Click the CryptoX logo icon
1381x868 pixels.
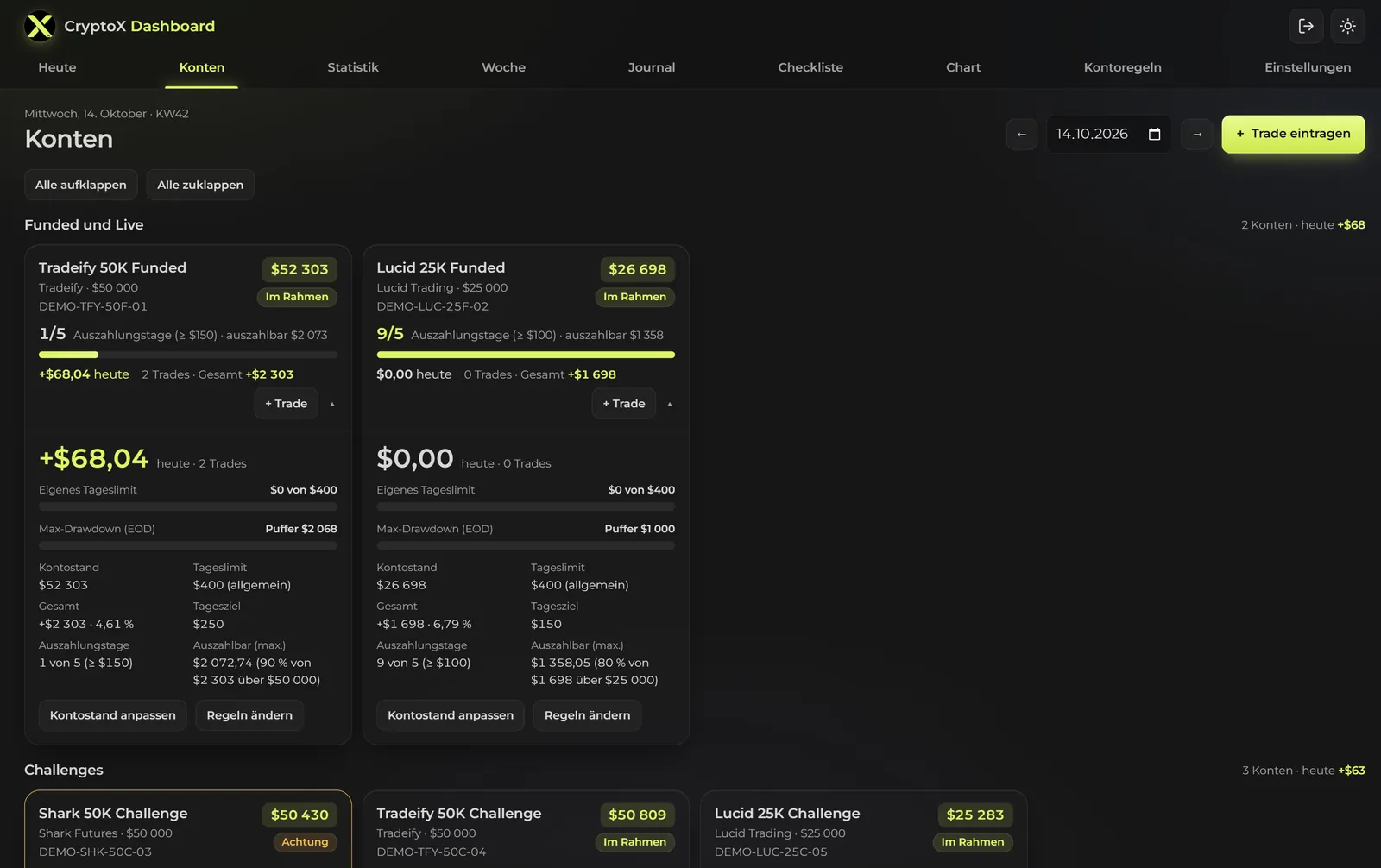point(40,26)
